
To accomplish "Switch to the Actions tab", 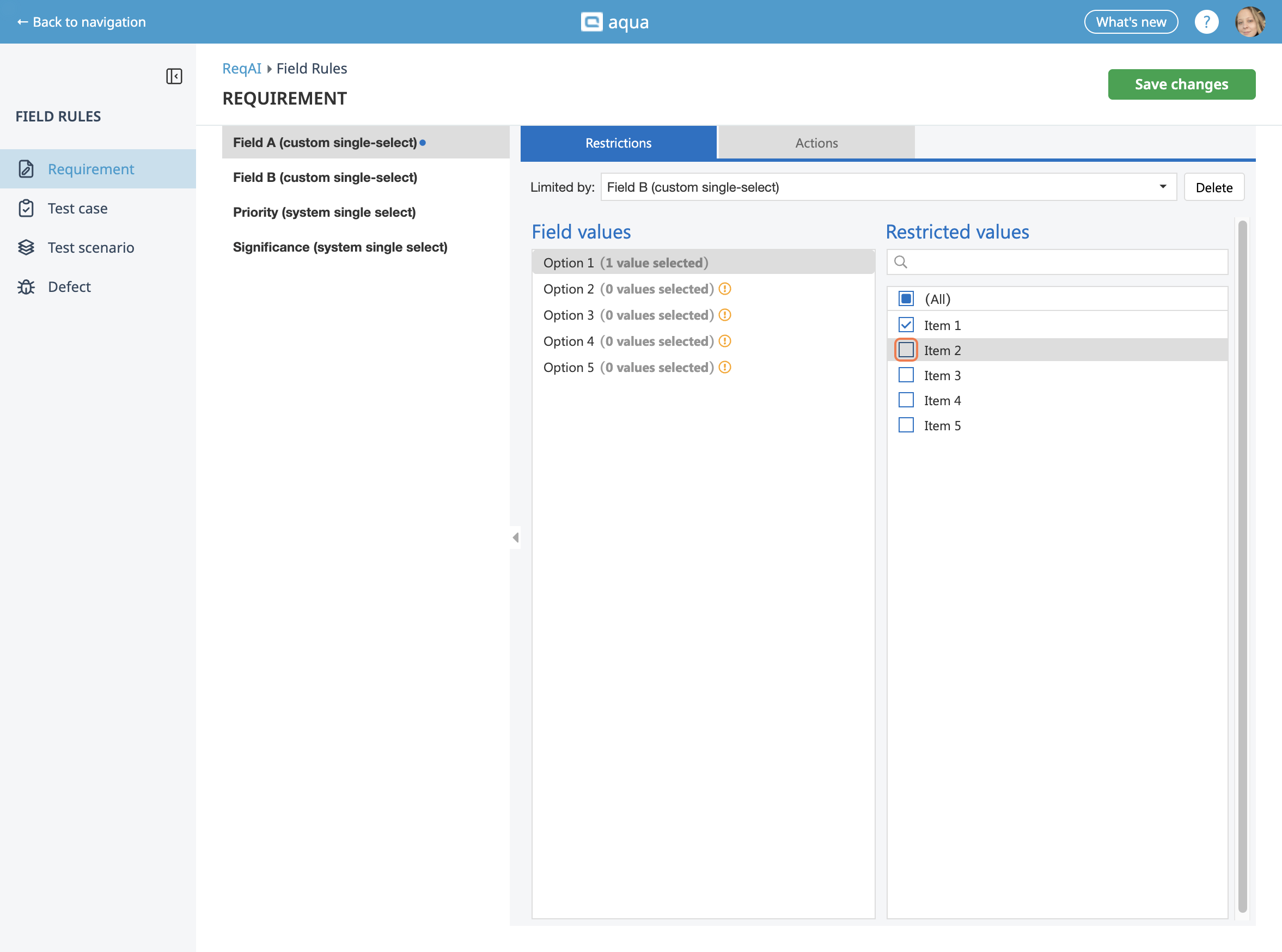I will tap(816, 143).
